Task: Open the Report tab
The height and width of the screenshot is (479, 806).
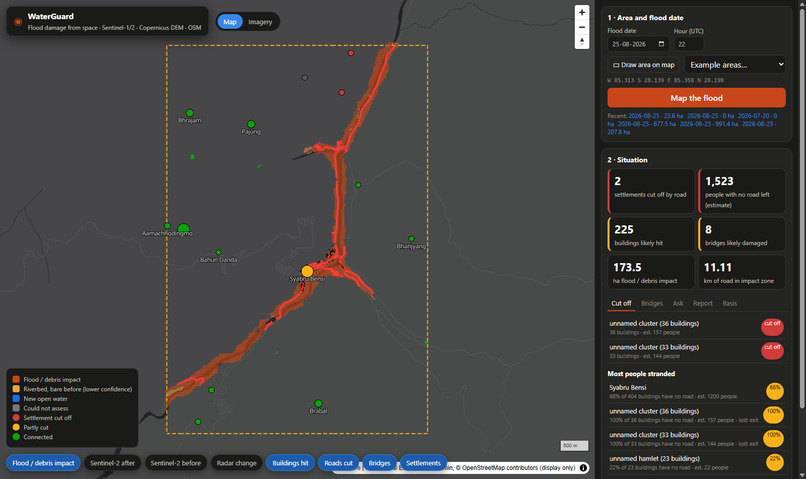Action: tap(703, 303)
